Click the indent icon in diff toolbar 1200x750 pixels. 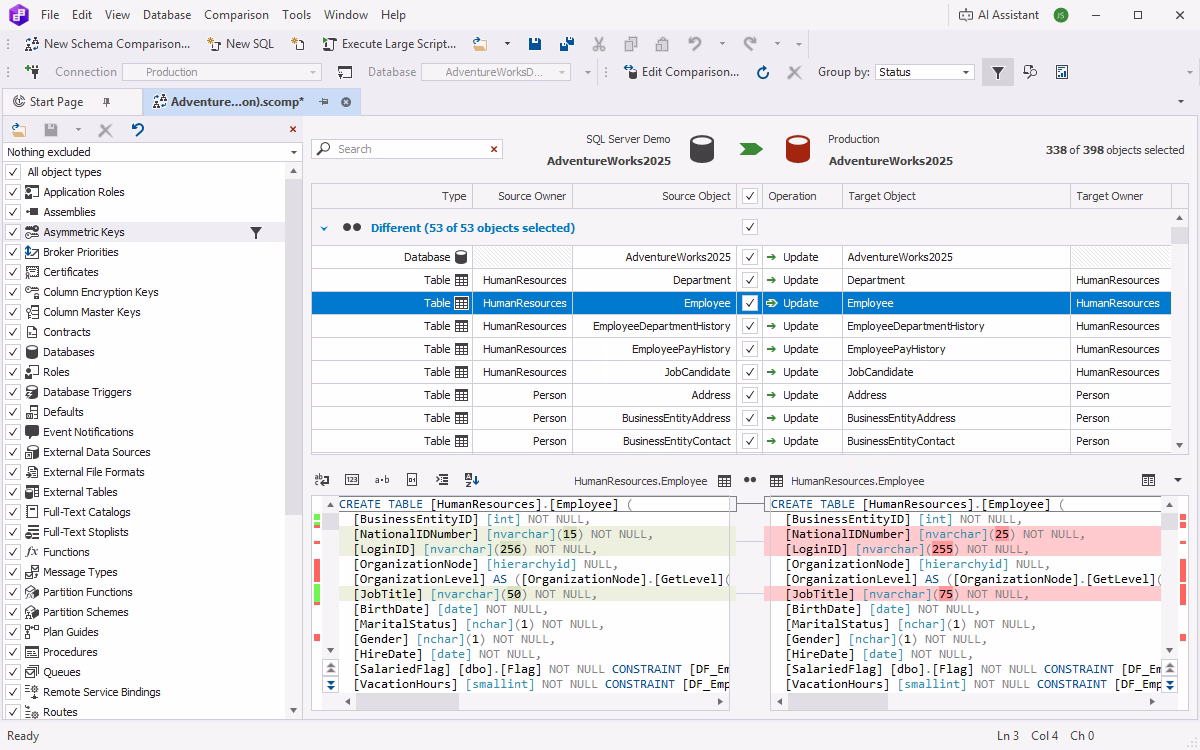pyautogui.click(x=442, y=480)
